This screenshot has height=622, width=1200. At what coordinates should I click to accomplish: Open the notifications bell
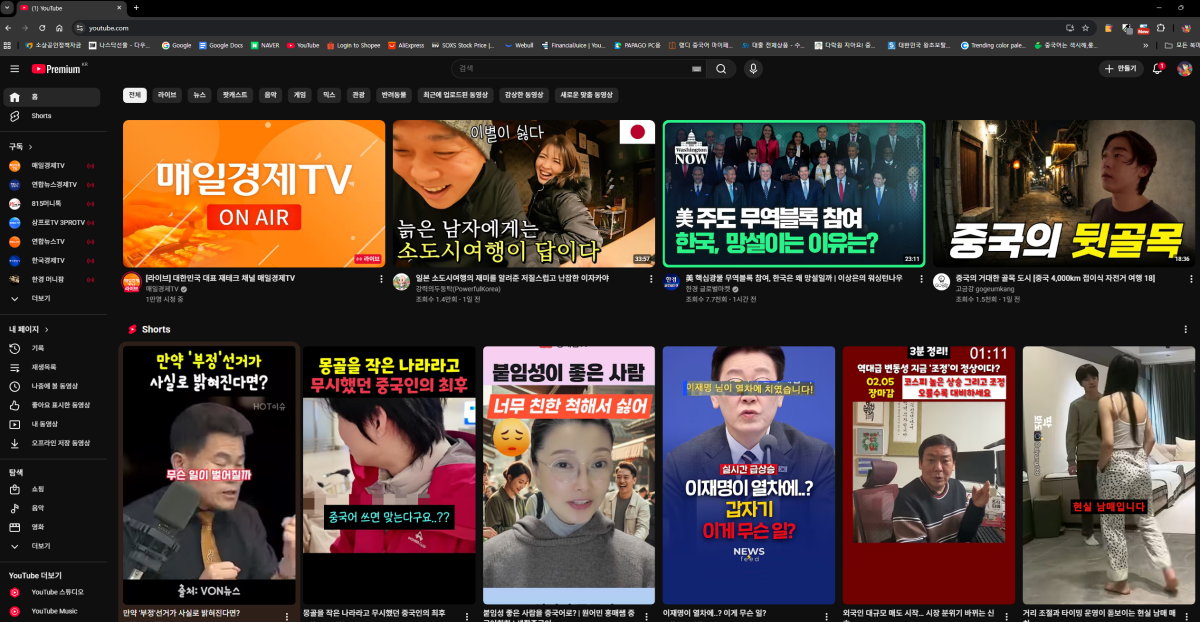(1157, 69)
